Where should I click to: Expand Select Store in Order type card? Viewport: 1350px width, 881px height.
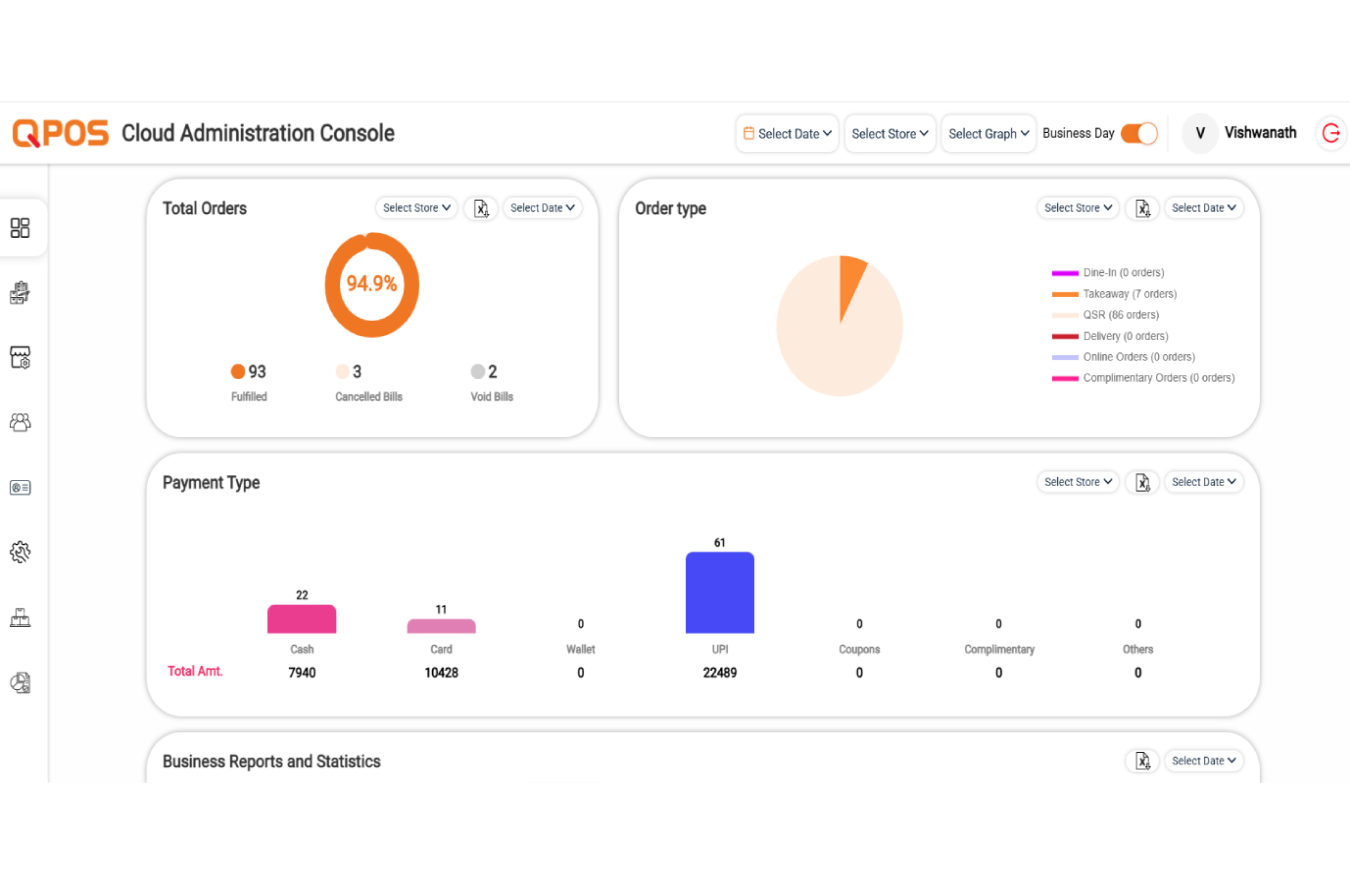point(1079,208)
